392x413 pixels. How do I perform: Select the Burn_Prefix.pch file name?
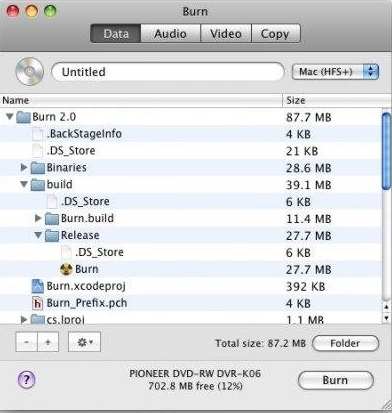coord(87,303)
